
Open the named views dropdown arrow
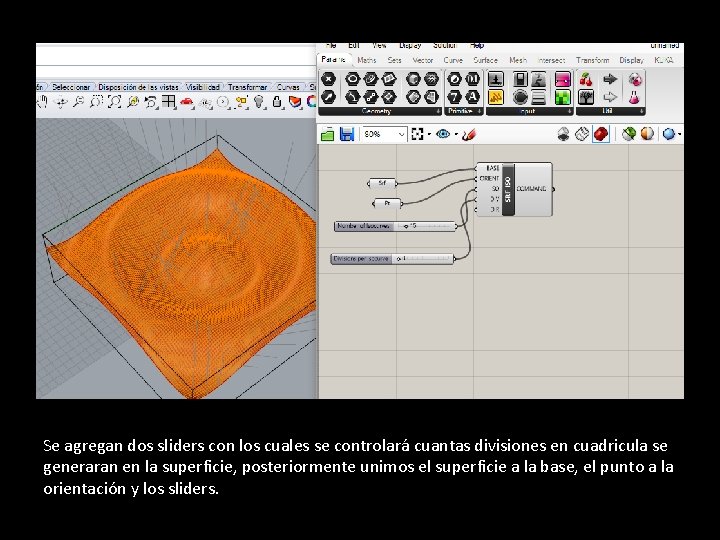pos(456,135)
